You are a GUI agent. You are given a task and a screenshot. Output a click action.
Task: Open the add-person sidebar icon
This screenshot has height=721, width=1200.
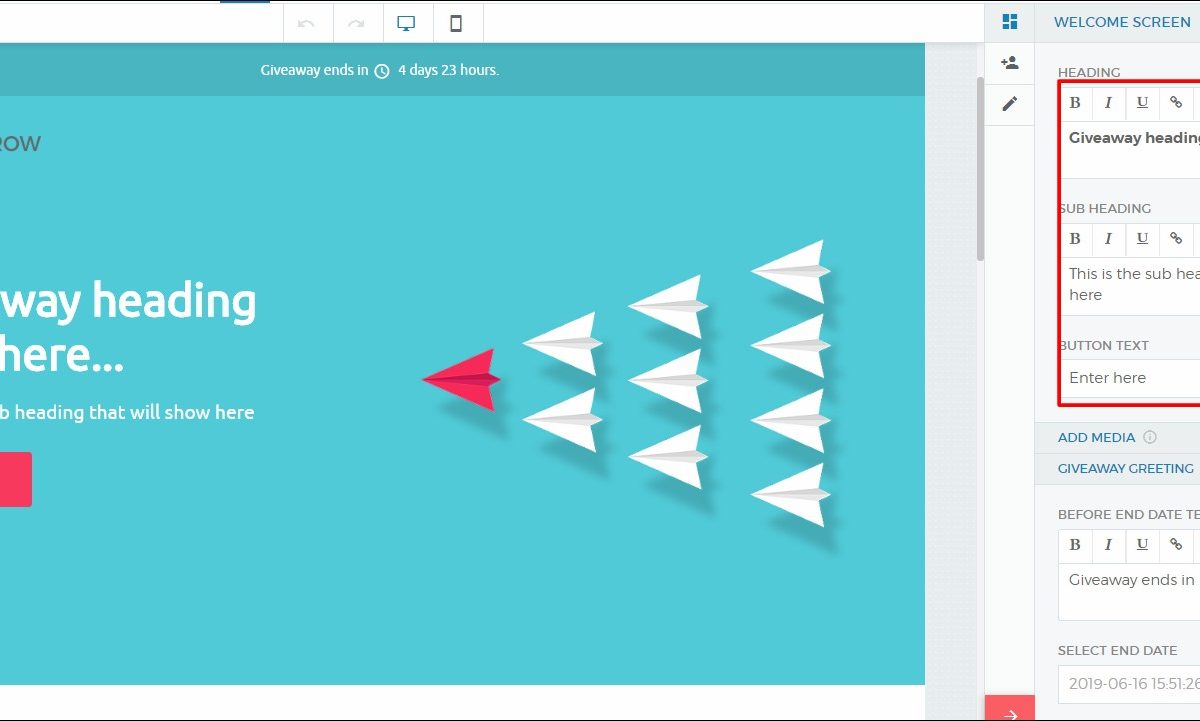[1010, 63]
